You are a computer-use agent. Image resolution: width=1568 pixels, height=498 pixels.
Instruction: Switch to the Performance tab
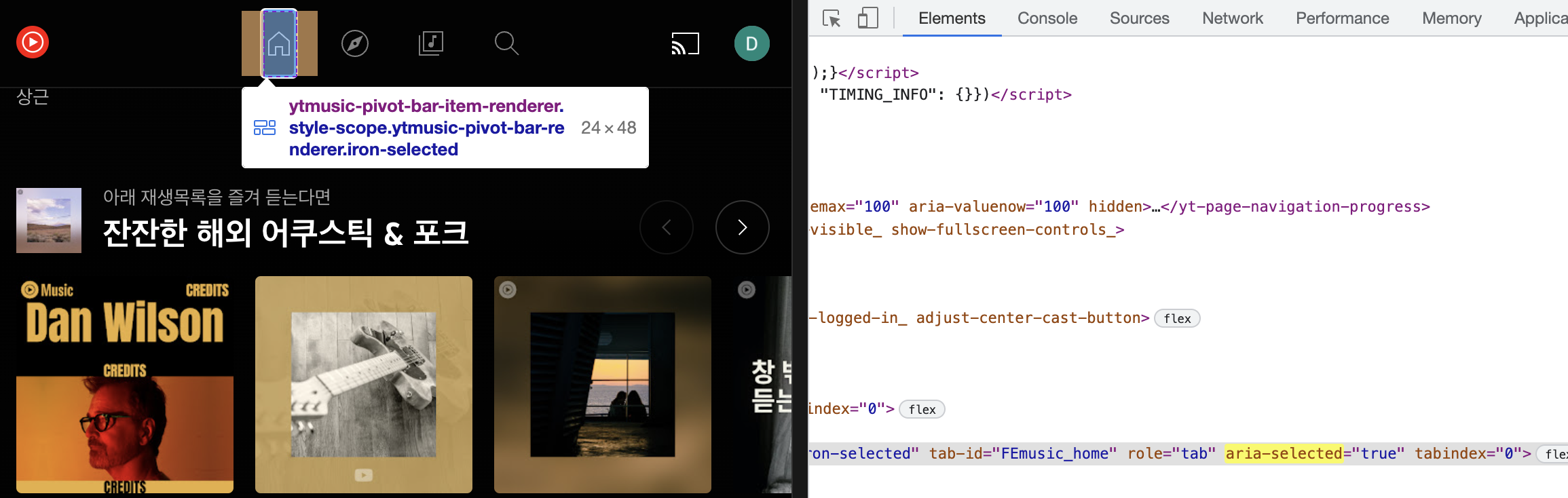[1343, 18]
